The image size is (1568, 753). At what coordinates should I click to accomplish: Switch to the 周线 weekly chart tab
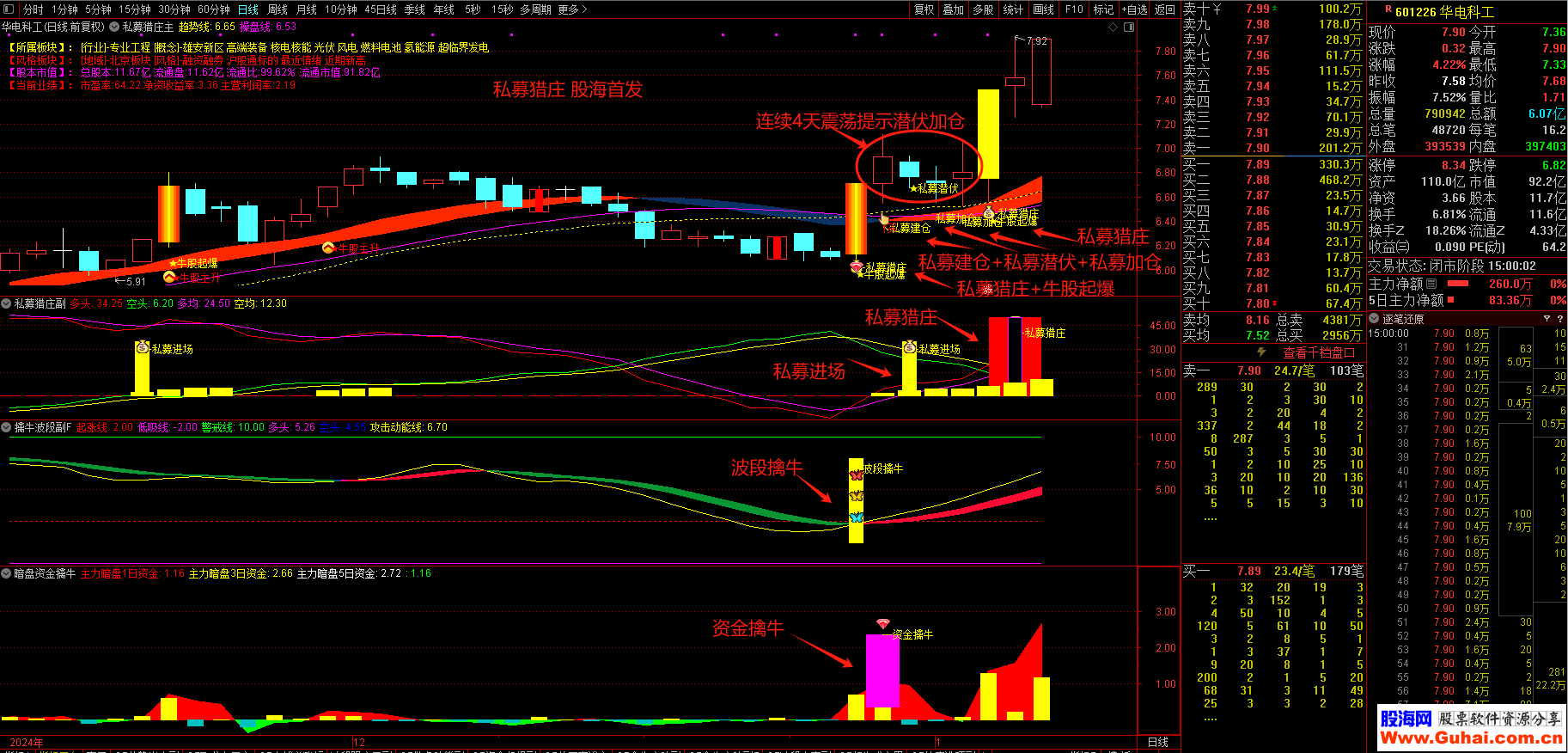coord(278,9)
